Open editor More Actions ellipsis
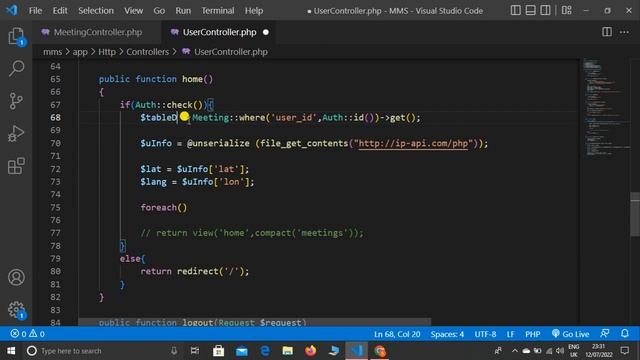 tap(624, 32)
